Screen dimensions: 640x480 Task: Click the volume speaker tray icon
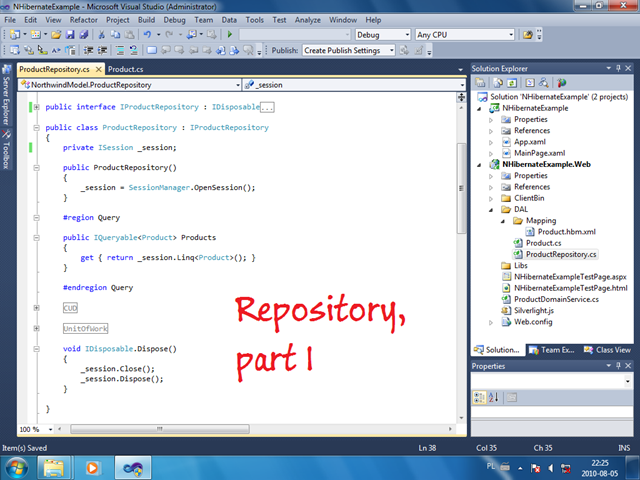(551, 468)
